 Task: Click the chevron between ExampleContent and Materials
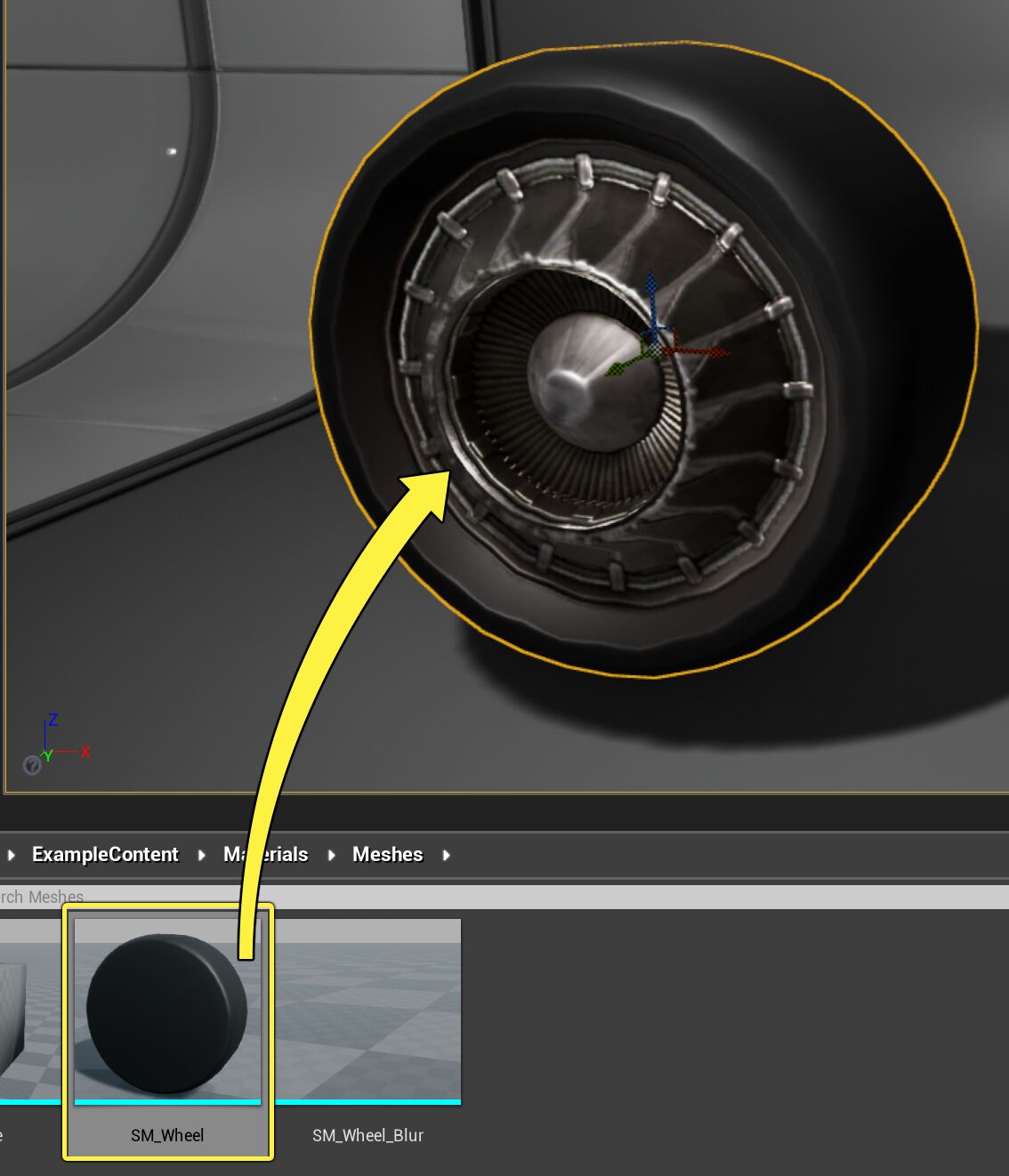(x=201, y=855)
